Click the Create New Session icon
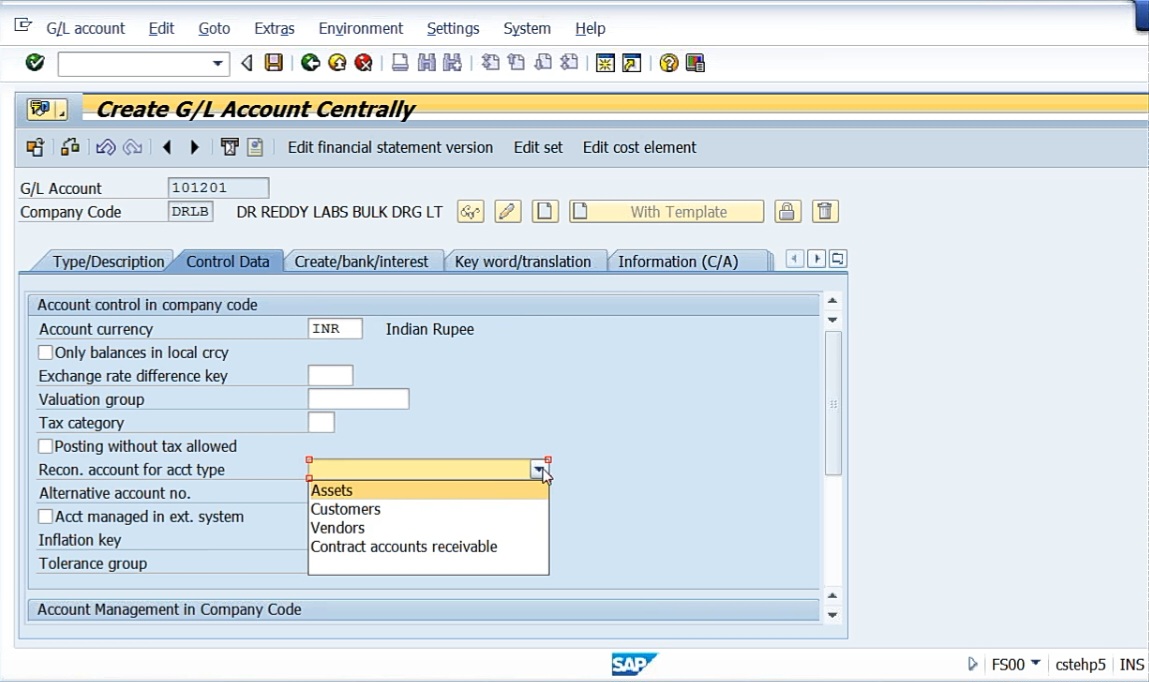 pyautogui.click(x=605, y=63)
